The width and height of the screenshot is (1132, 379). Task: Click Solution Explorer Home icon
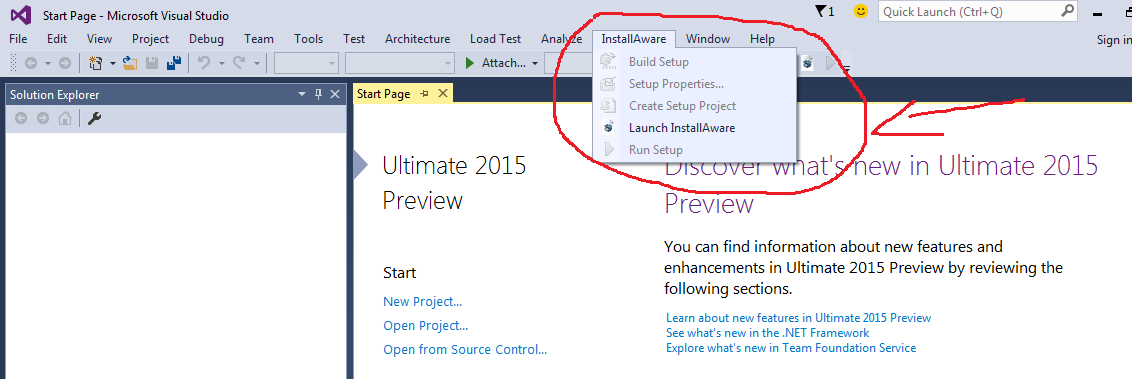pyautogui.click(x=65, y=118)
